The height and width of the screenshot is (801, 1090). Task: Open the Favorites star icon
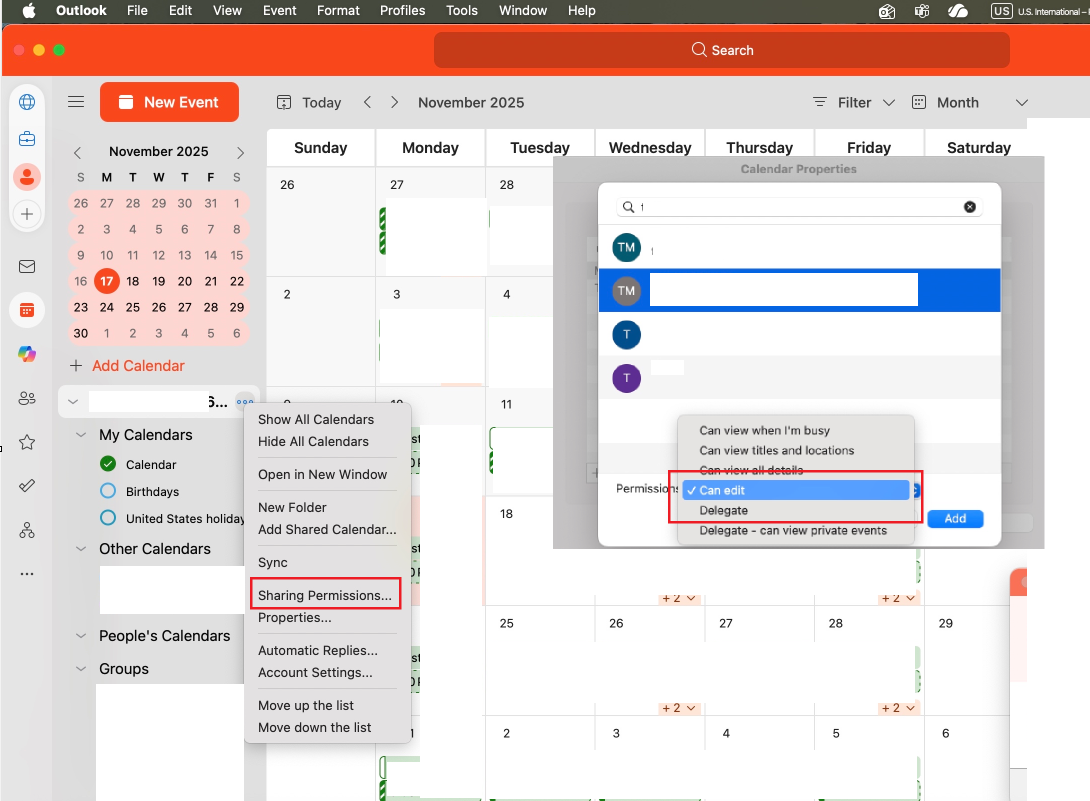pyautogui.click(x=27, y=442)
